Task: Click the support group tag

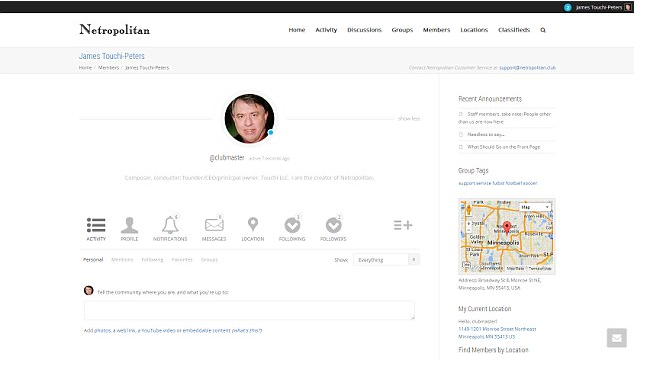Action: point(466,183)
